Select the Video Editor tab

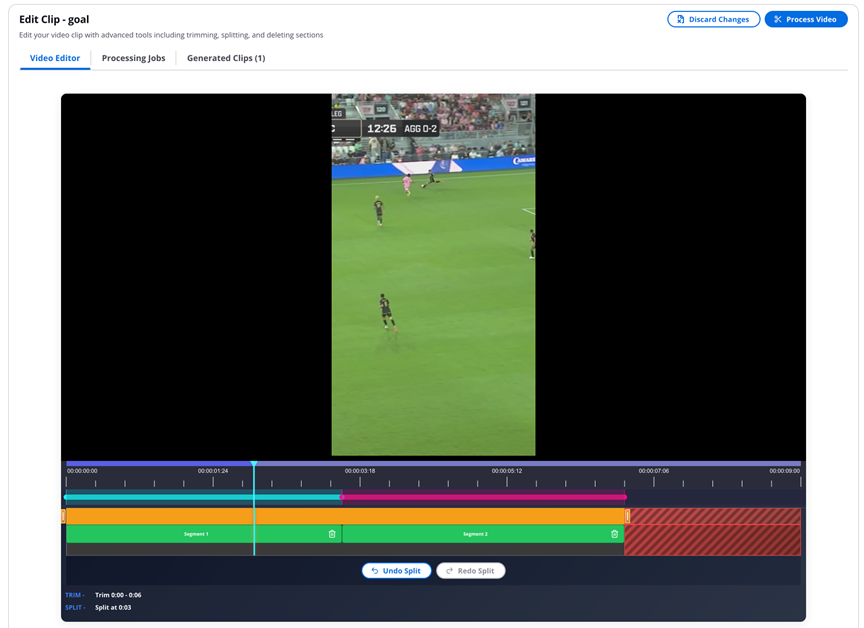click(54, 58)
